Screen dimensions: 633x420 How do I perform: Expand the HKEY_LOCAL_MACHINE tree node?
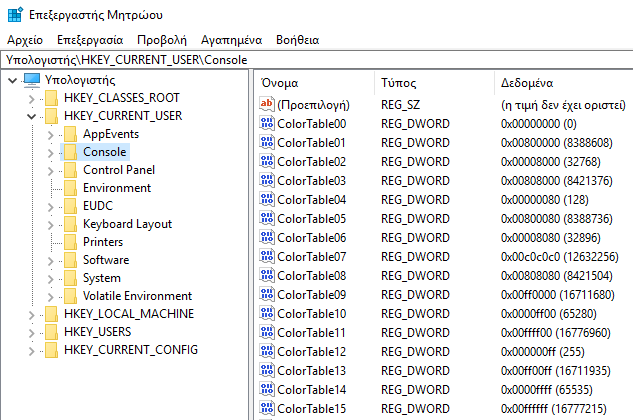tap(32, 314)
